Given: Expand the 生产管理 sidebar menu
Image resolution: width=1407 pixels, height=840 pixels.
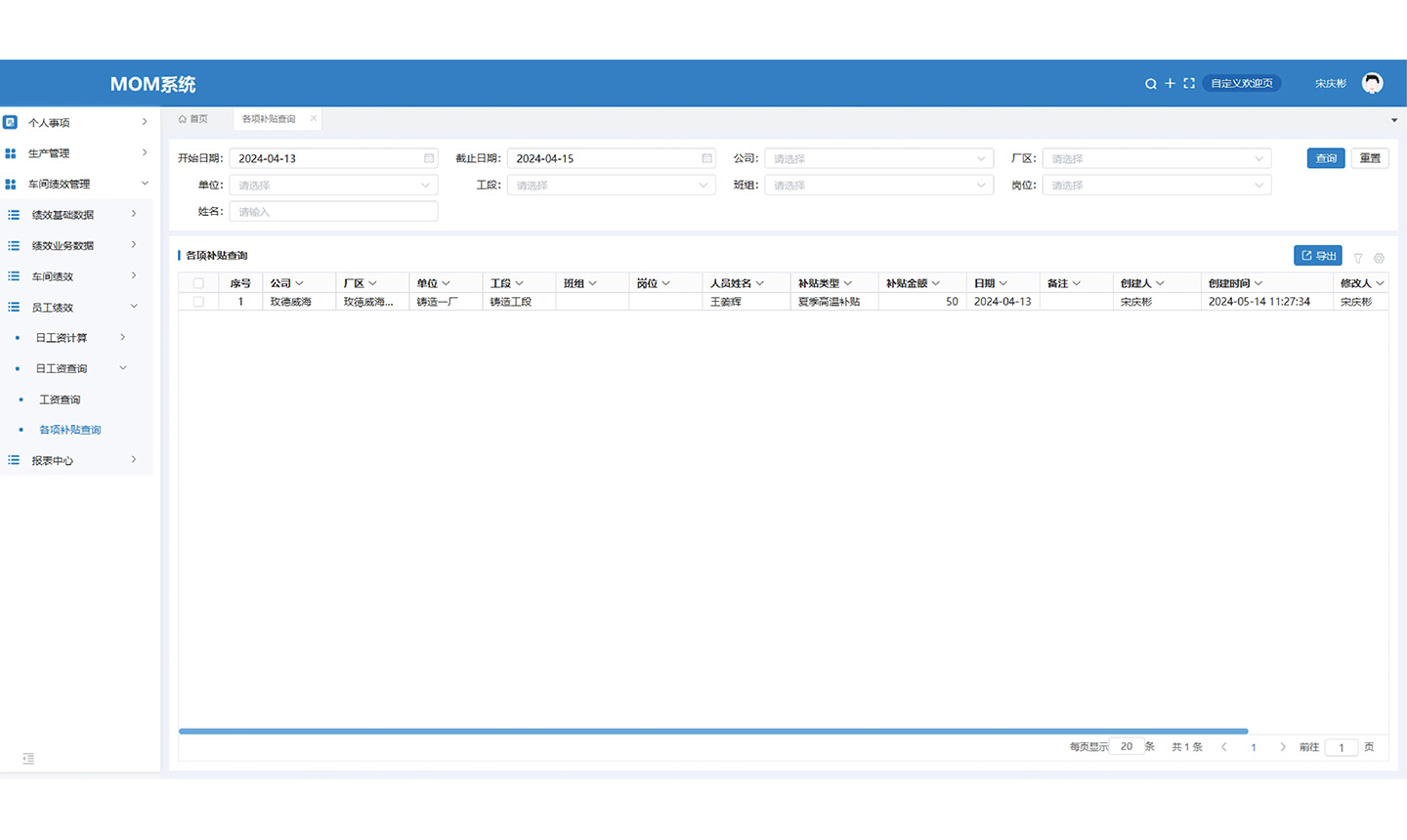Looking at the screenshot, I should [x=76, y=153].
